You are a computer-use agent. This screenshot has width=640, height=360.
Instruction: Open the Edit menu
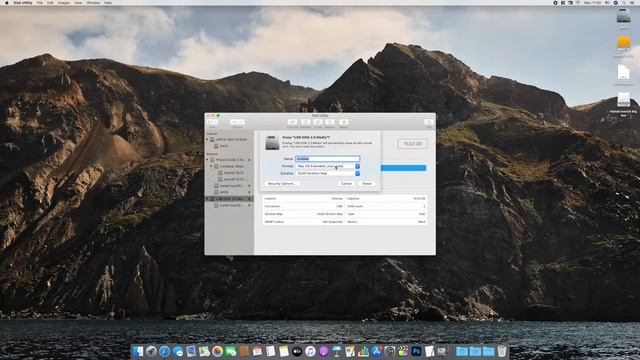pos(50,3)
